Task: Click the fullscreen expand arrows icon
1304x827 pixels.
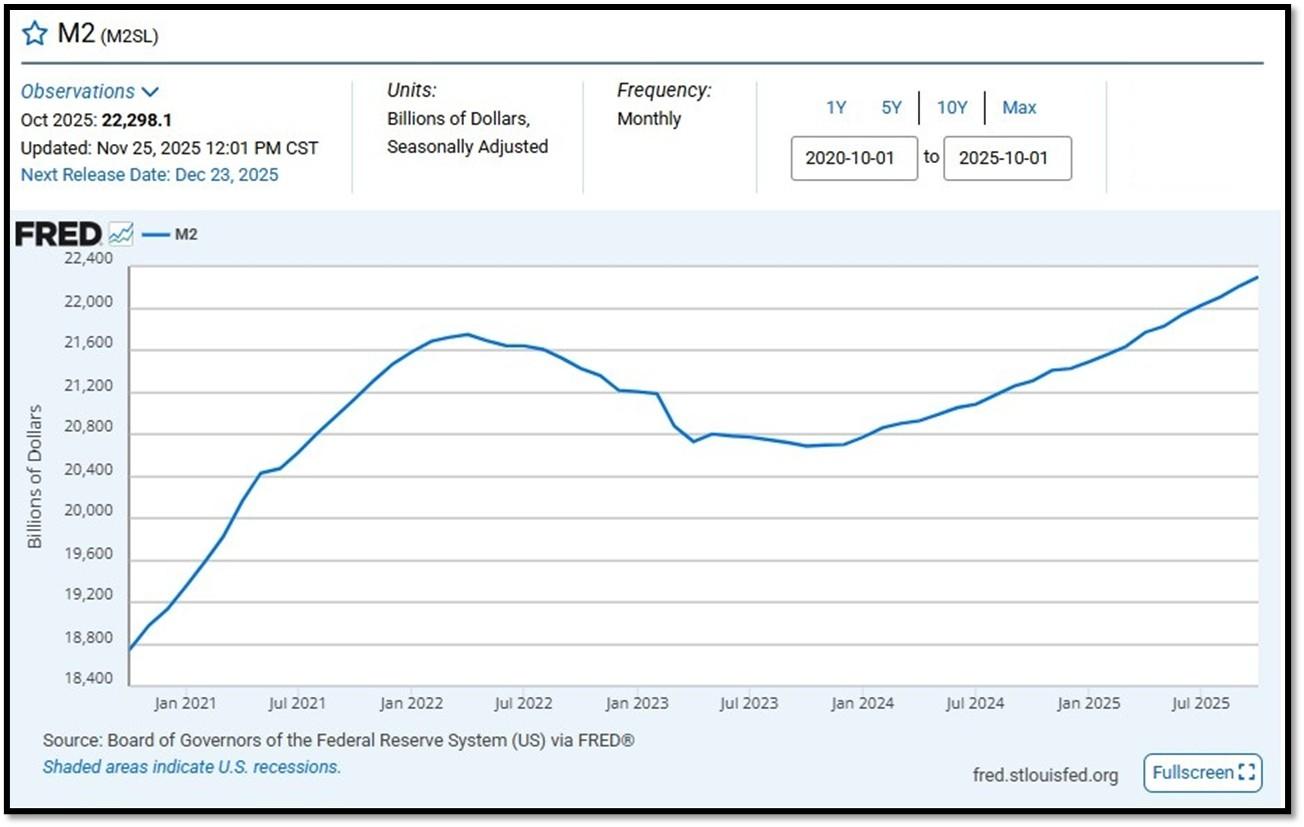Action: 1245,773
